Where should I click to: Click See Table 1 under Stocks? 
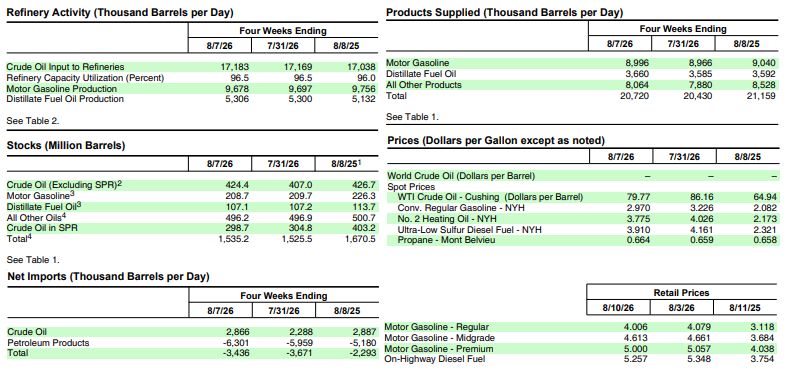tap(33, 260)
